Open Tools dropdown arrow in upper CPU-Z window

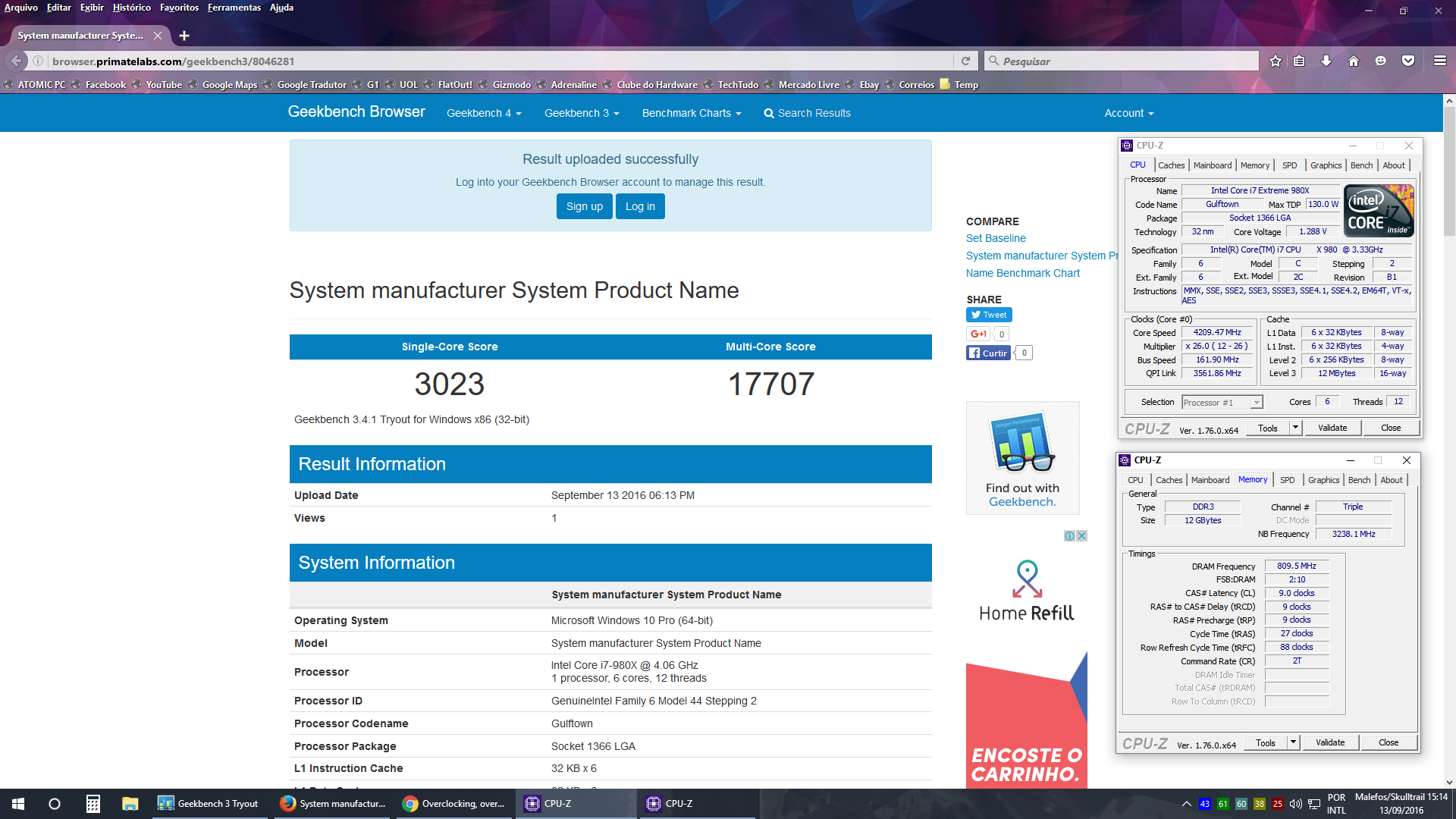click(x=1295, y=428)
